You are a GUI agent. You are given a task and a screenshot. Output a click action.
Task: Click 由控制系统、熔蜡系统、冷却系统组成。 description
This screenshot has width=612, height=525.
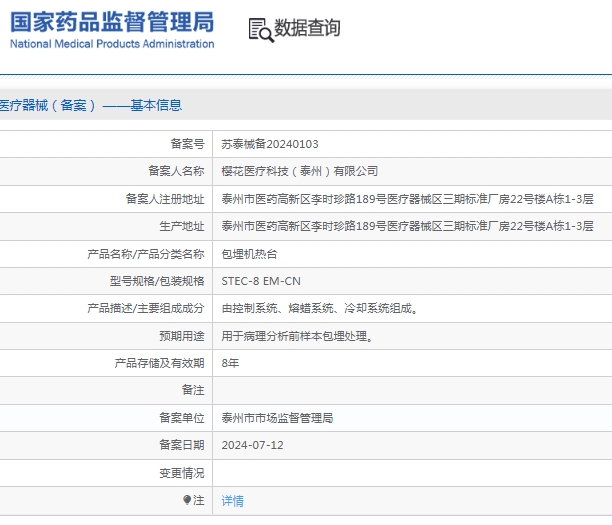pos(320,308)
